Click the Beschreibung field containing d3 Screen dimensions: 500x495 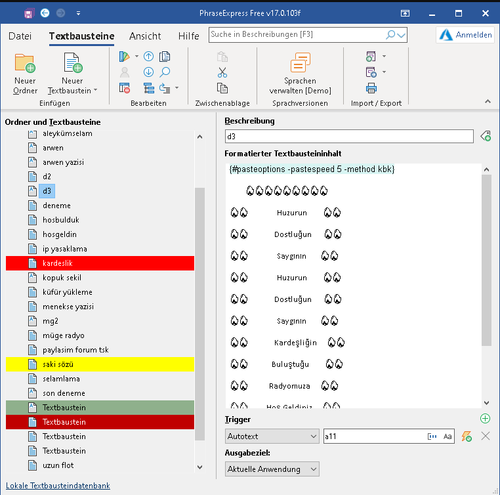coord(349,136)
